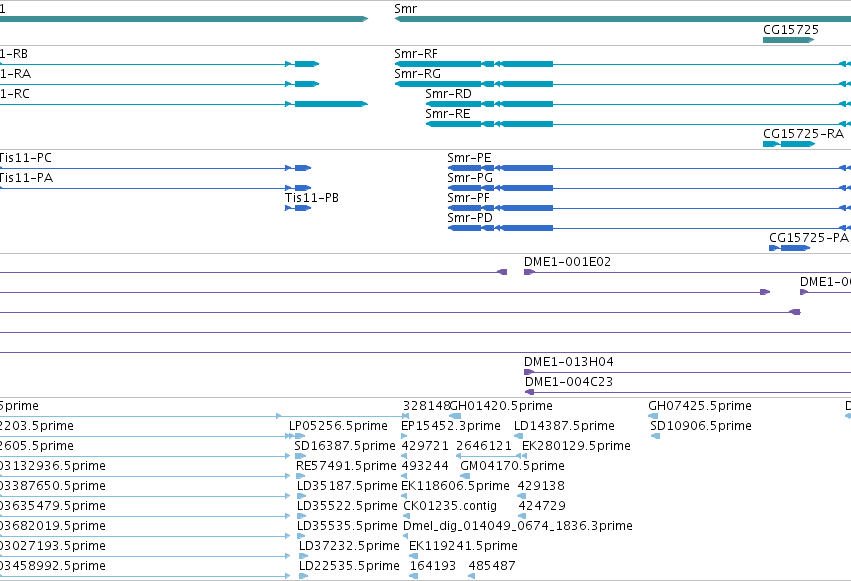Click the 03387650.5prime EST label
This screenshot has height=581, width=851.
(x=53, y=486)
